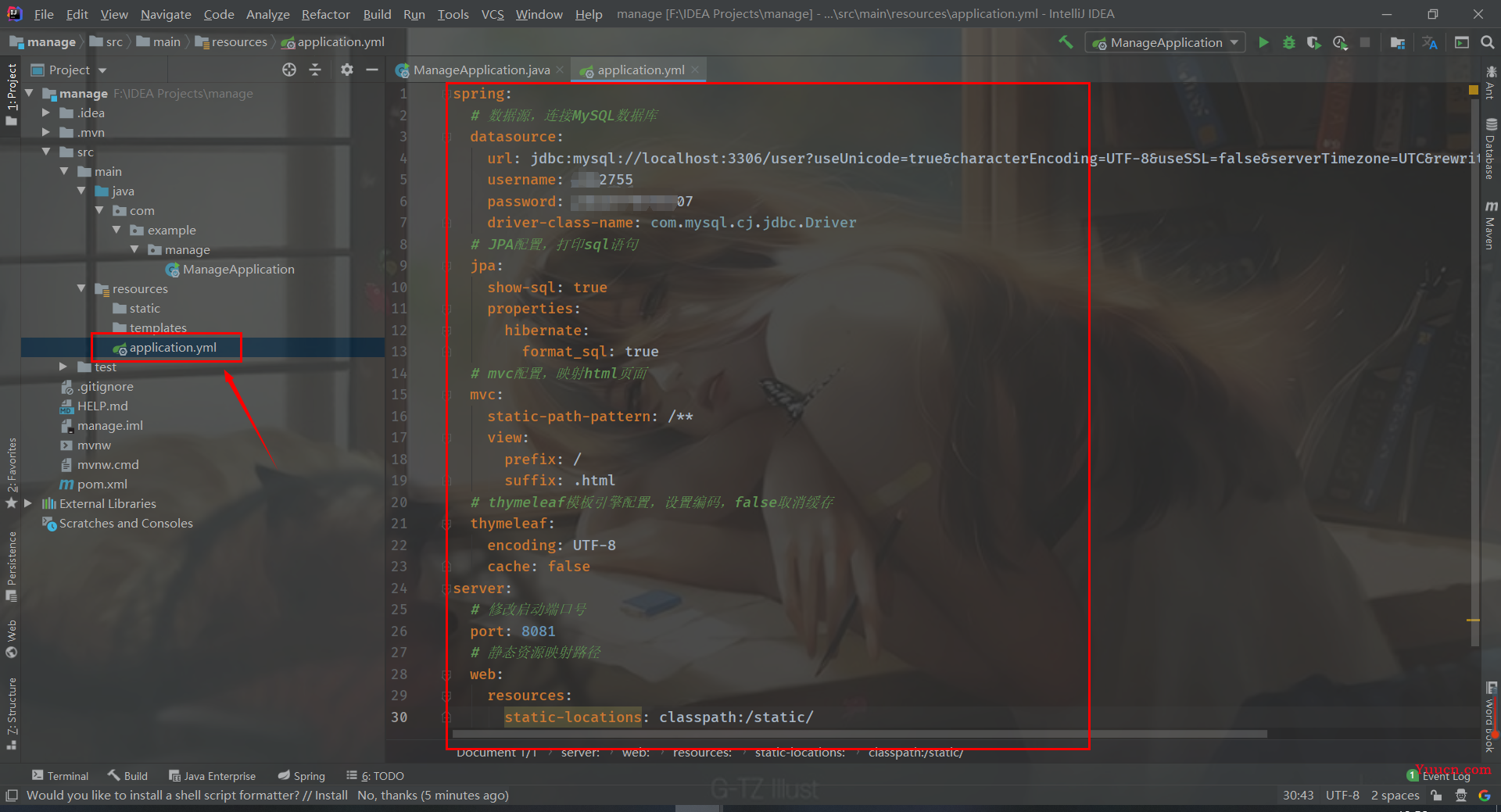This screenshot has width=1501, height=812.
Task: Toggle read-only lock in status bar
Action: pyautogui.click(x=1436, y=796)
